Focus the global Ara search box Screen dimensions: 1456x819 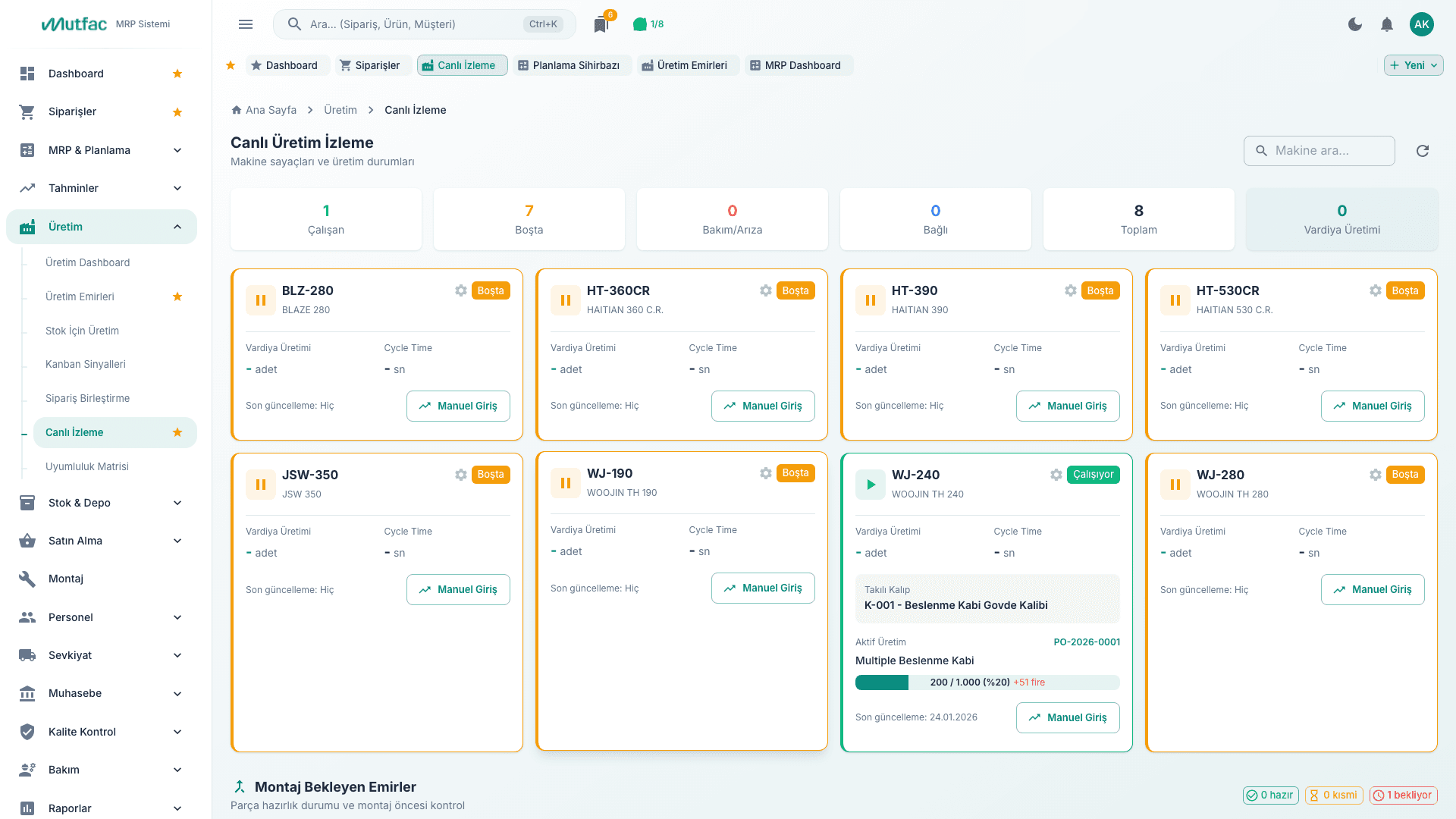tap(424, 24)
